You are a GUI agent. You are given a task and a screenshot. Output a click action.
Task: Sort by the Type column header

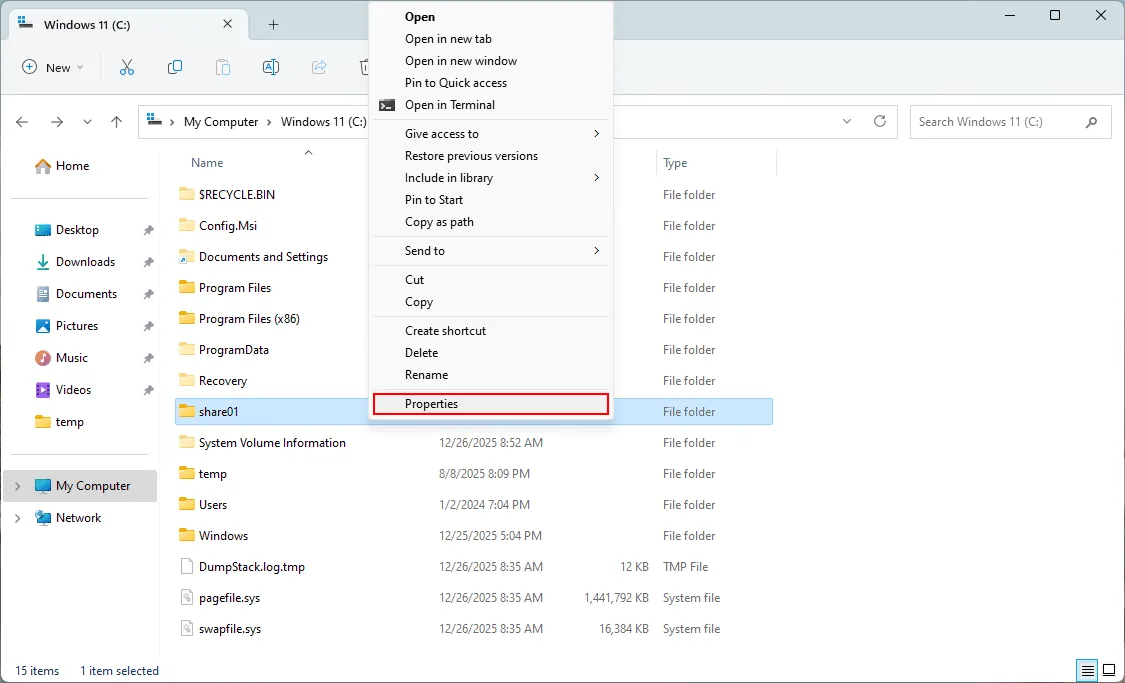675,163
